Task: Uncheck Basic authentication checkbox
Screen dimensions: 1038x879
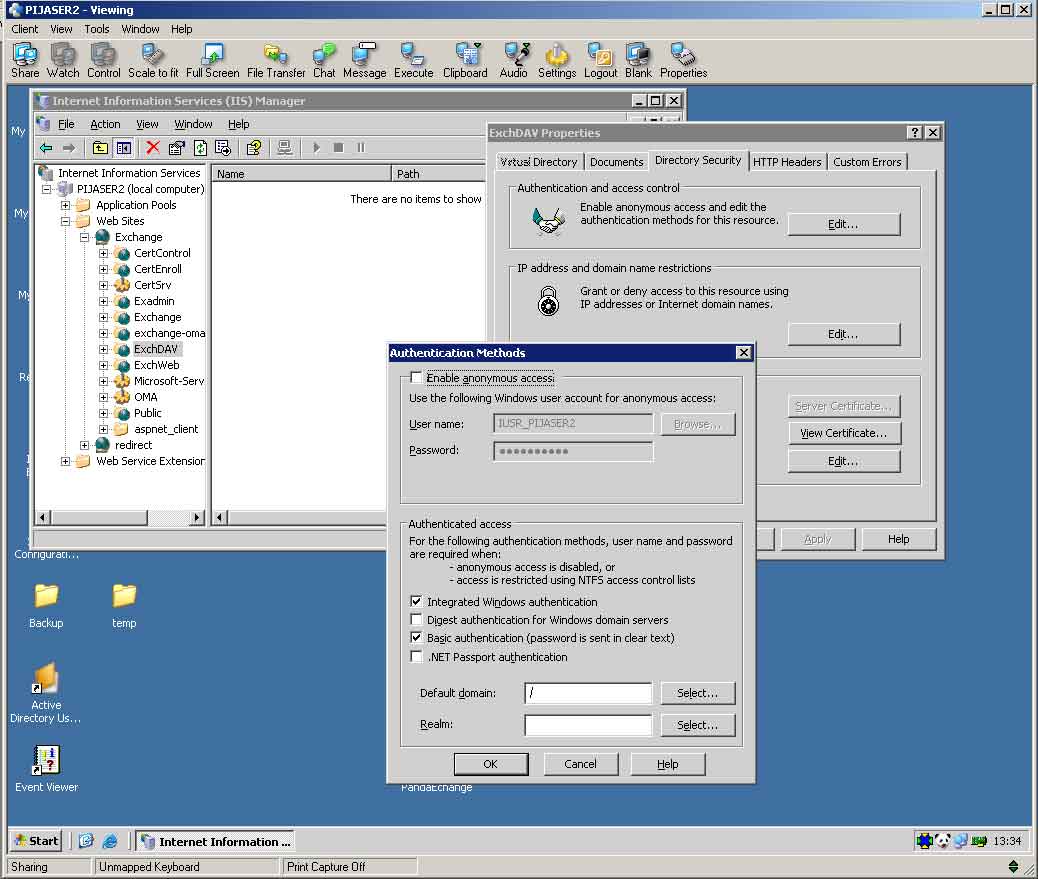Action: (x=417, y=638)
